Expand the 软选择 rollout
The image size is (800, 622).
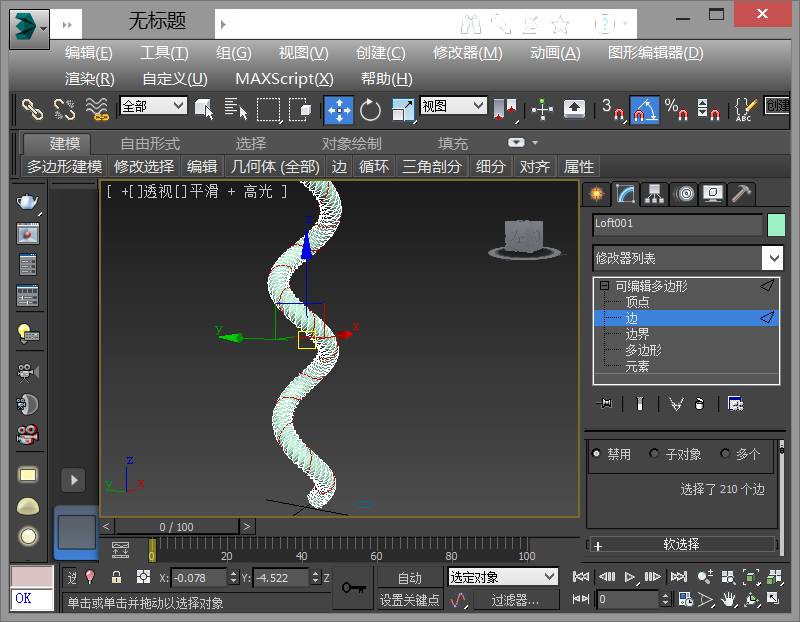click(x=681, y=544)
